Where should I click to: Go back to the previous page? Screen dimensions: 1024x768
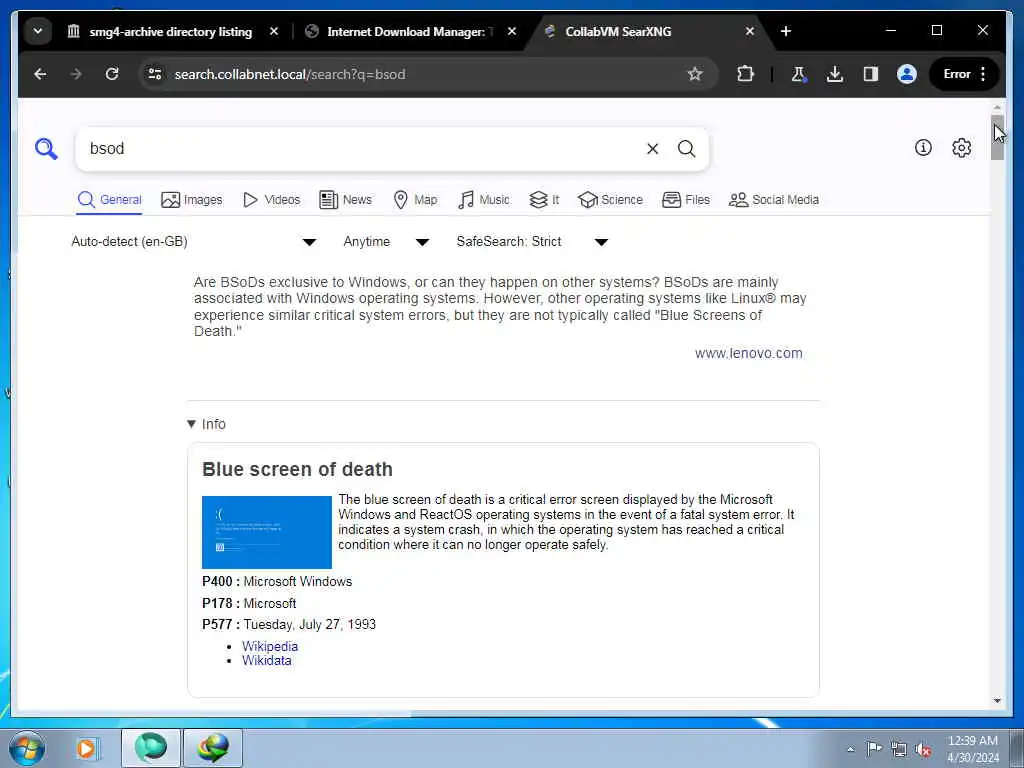click(x=40, y=74)
